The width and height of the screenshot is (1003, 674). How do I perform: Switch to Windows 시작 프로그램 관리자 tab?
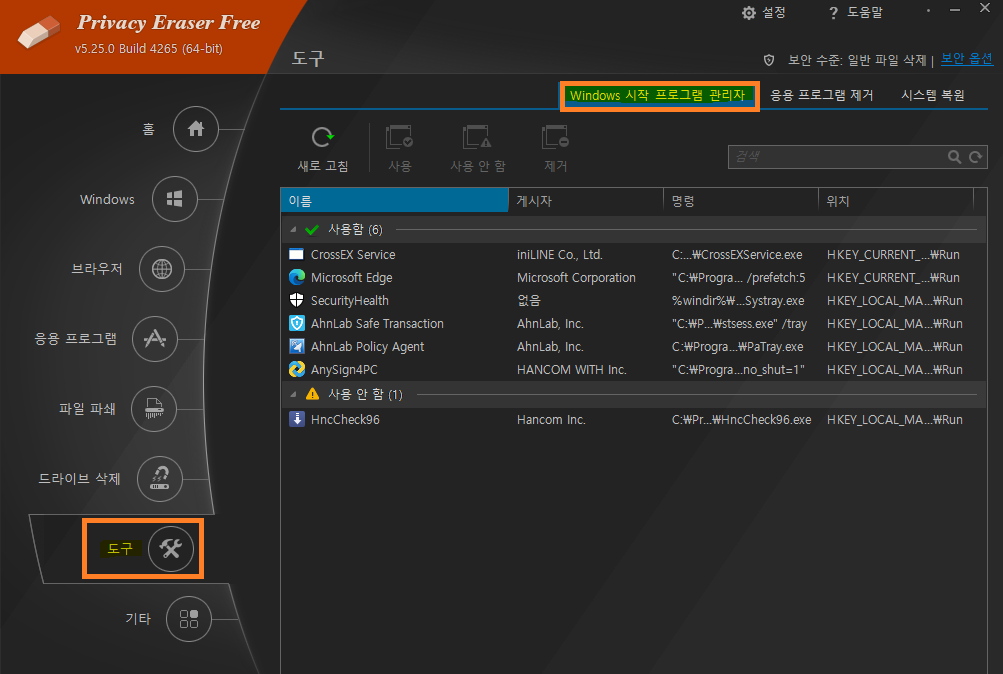tap(658, 95)
